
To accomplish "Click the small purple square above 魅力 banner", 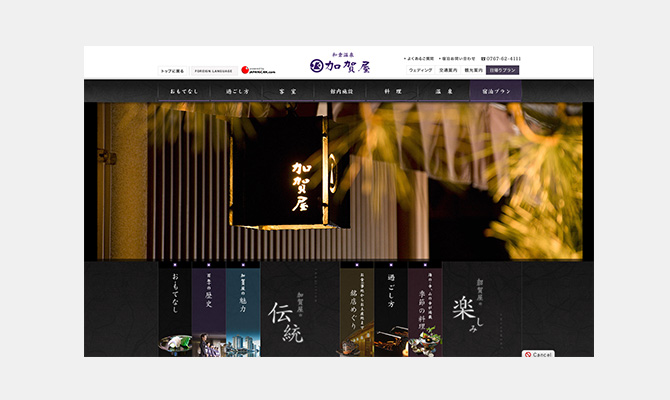I will pyautogui.click(x=243, y=265).
